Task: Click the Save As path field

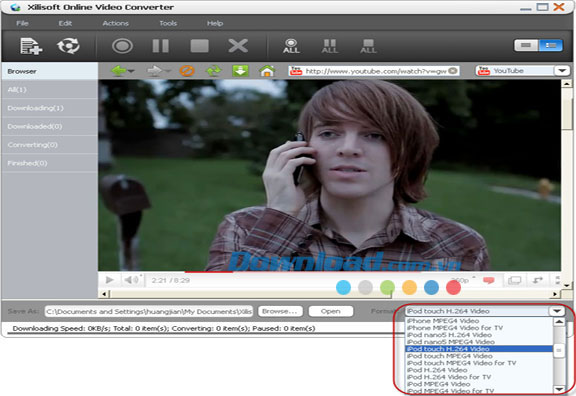Action: [x=149, y=312]
